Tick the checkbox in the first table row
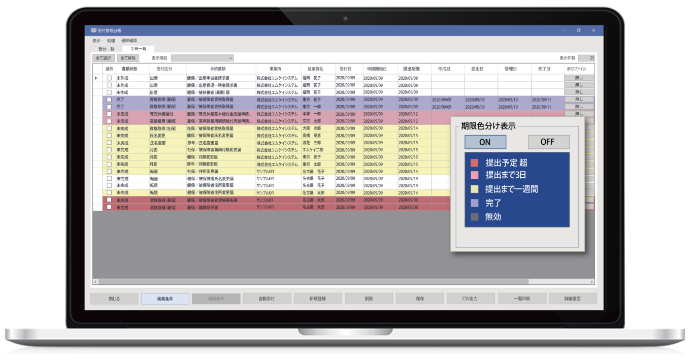This screenshot has height=360, width=695. coord(109,78)
